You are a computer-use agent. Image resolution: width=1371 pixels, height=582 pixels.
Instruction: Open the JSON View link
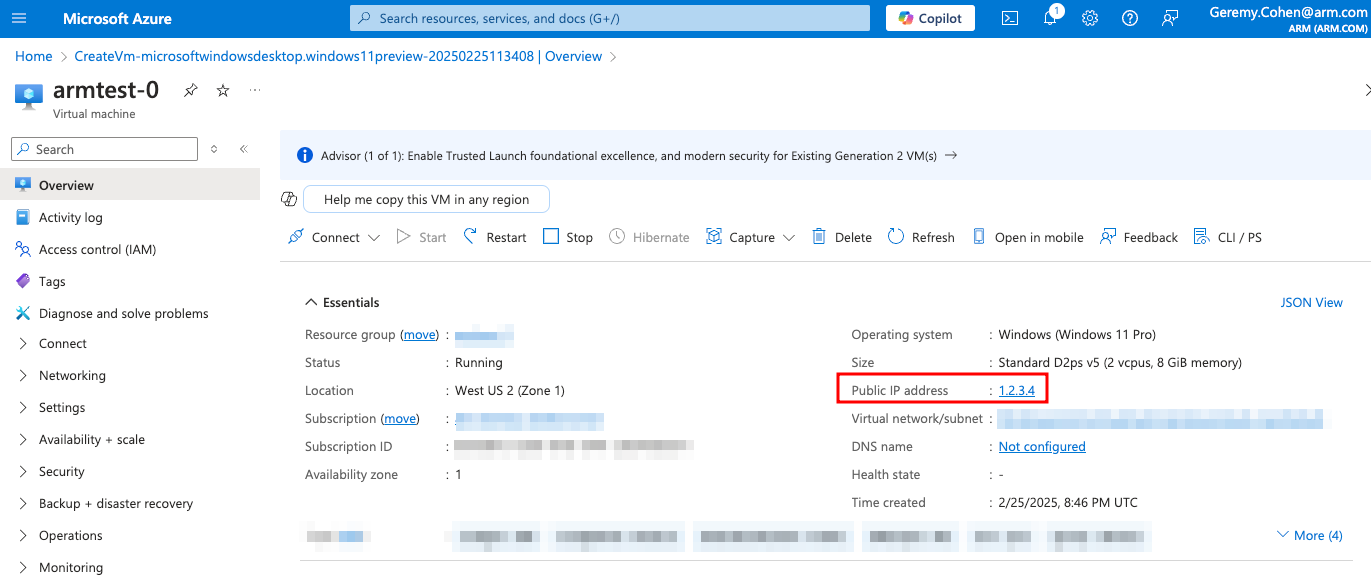click(1311, 302)
